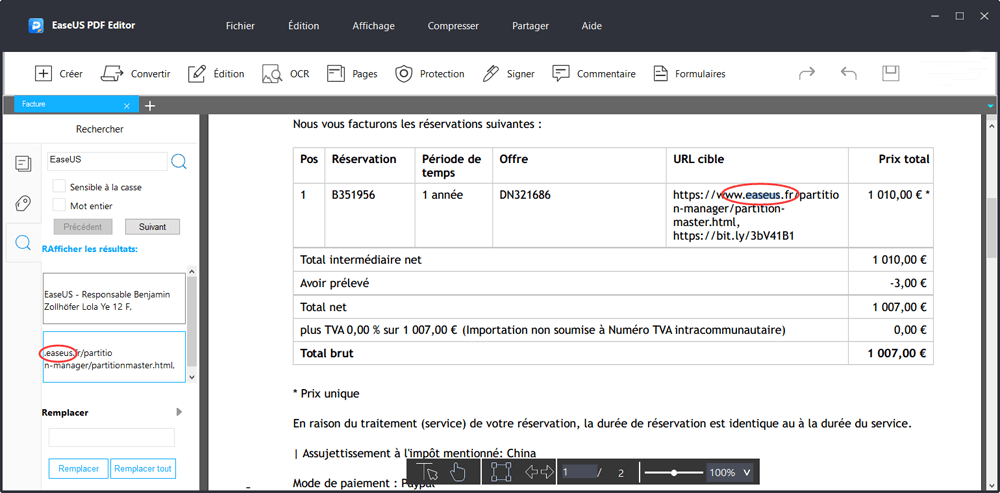Screen dimensions: 1000x493
Task: Click the Précédent button
Action: tap(82, 227)
